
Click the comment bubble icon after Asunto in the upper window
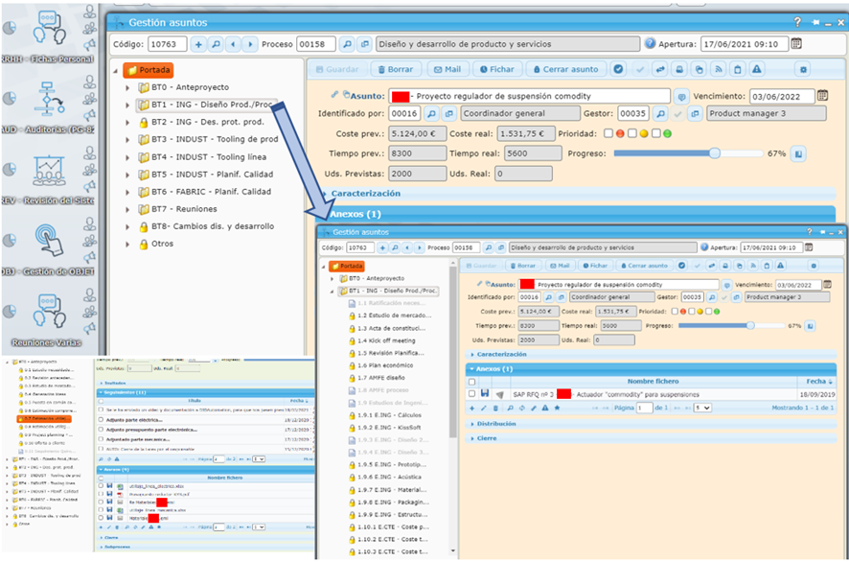(x=682, y=97)
